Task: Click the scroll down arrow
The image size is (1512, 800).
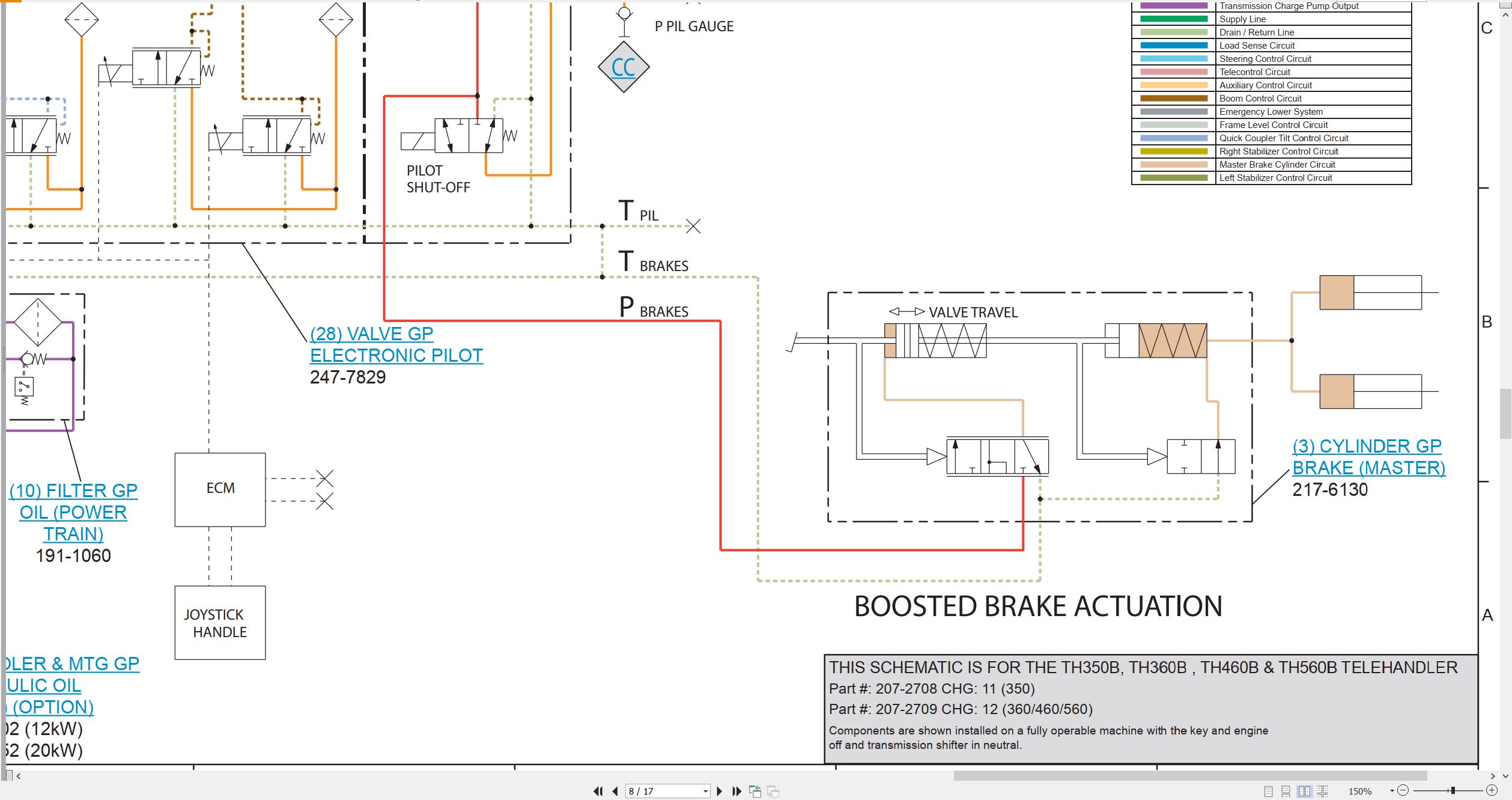Action: pos(1505,776)
